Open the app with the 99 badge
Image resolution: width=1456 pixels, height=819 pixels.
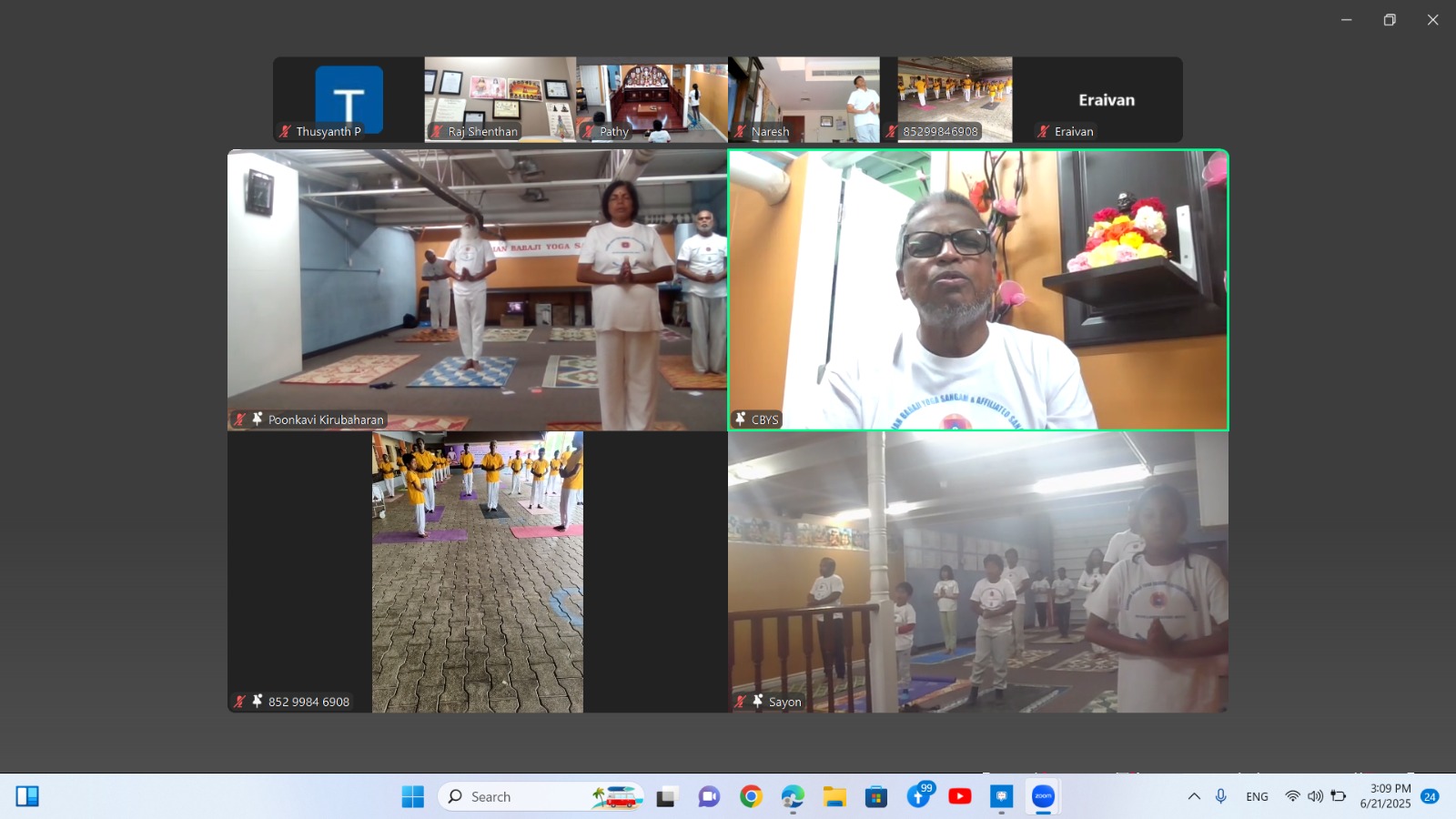(919, 797)
